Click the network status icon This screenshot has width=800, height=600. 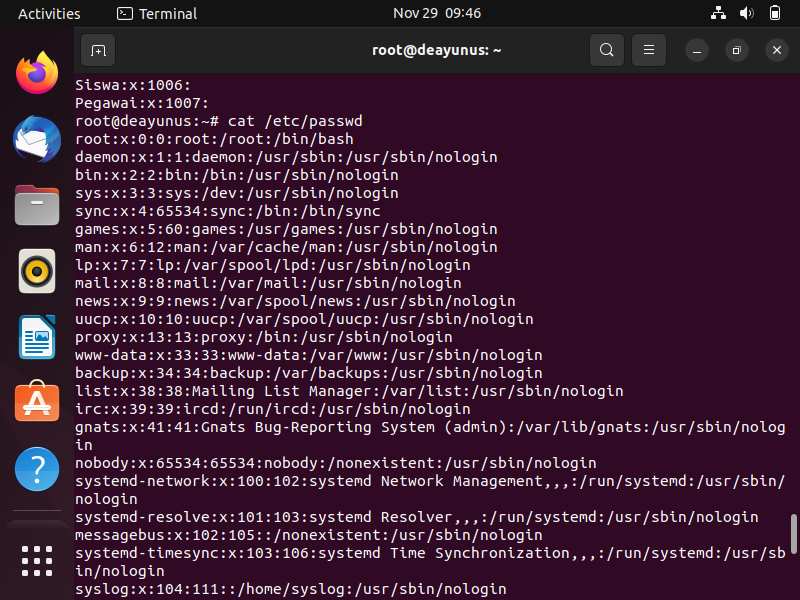[718, 13]
